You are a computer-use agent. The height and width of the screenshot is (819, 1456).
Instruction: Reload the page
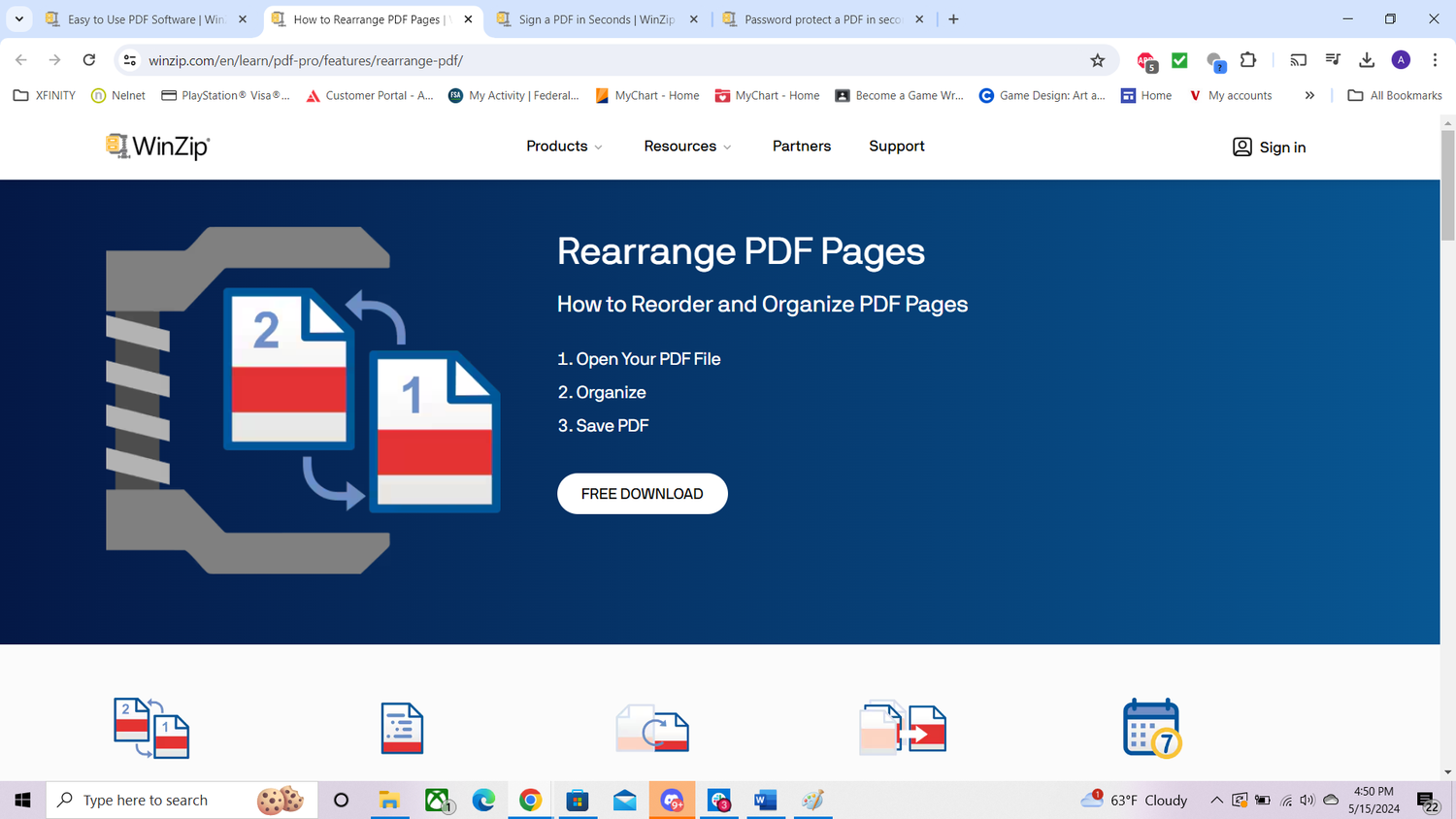pos(89,60)
